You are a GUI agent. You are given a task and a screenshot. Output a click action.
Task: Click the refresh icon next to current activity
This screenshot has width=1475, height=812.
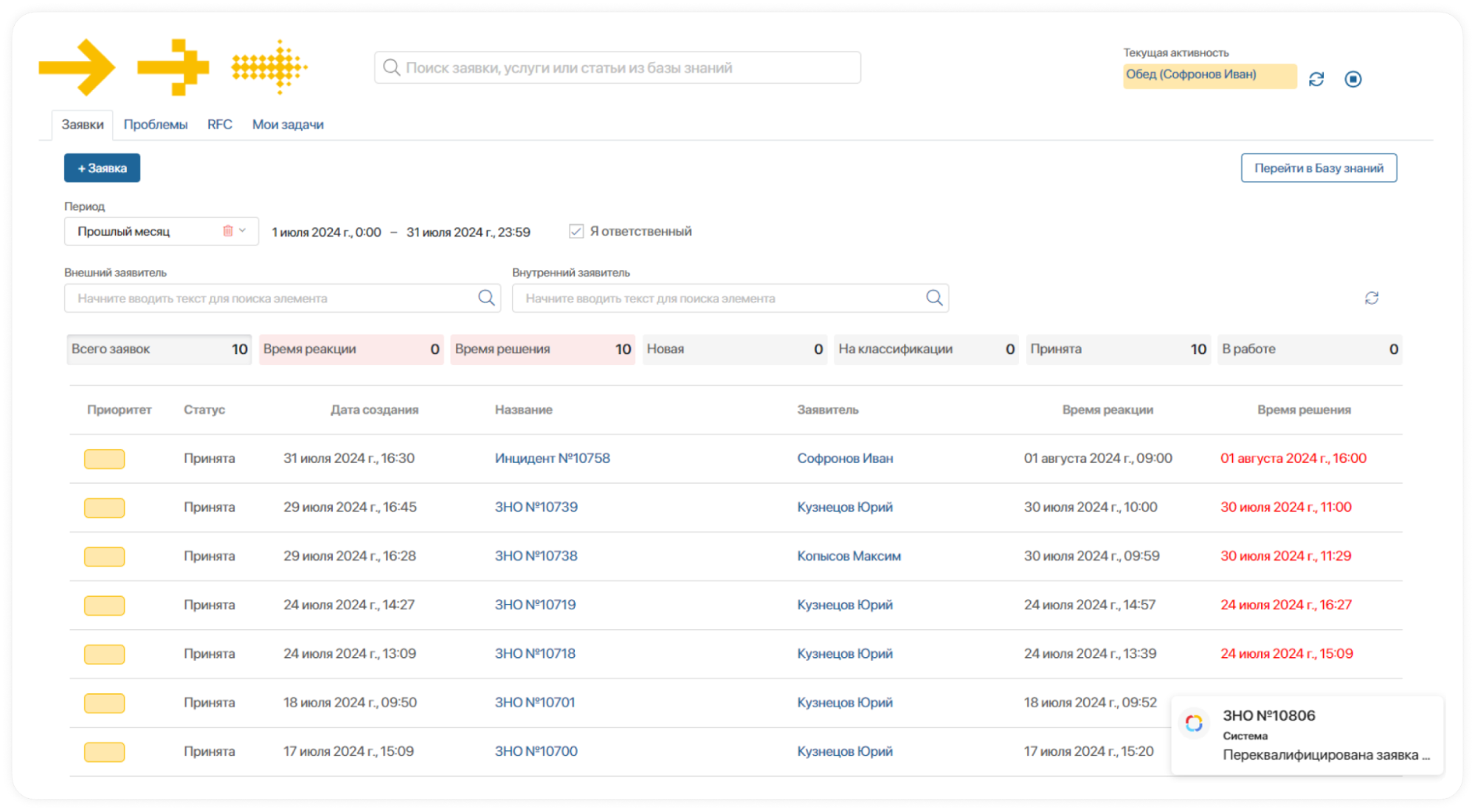(1316, 79)
